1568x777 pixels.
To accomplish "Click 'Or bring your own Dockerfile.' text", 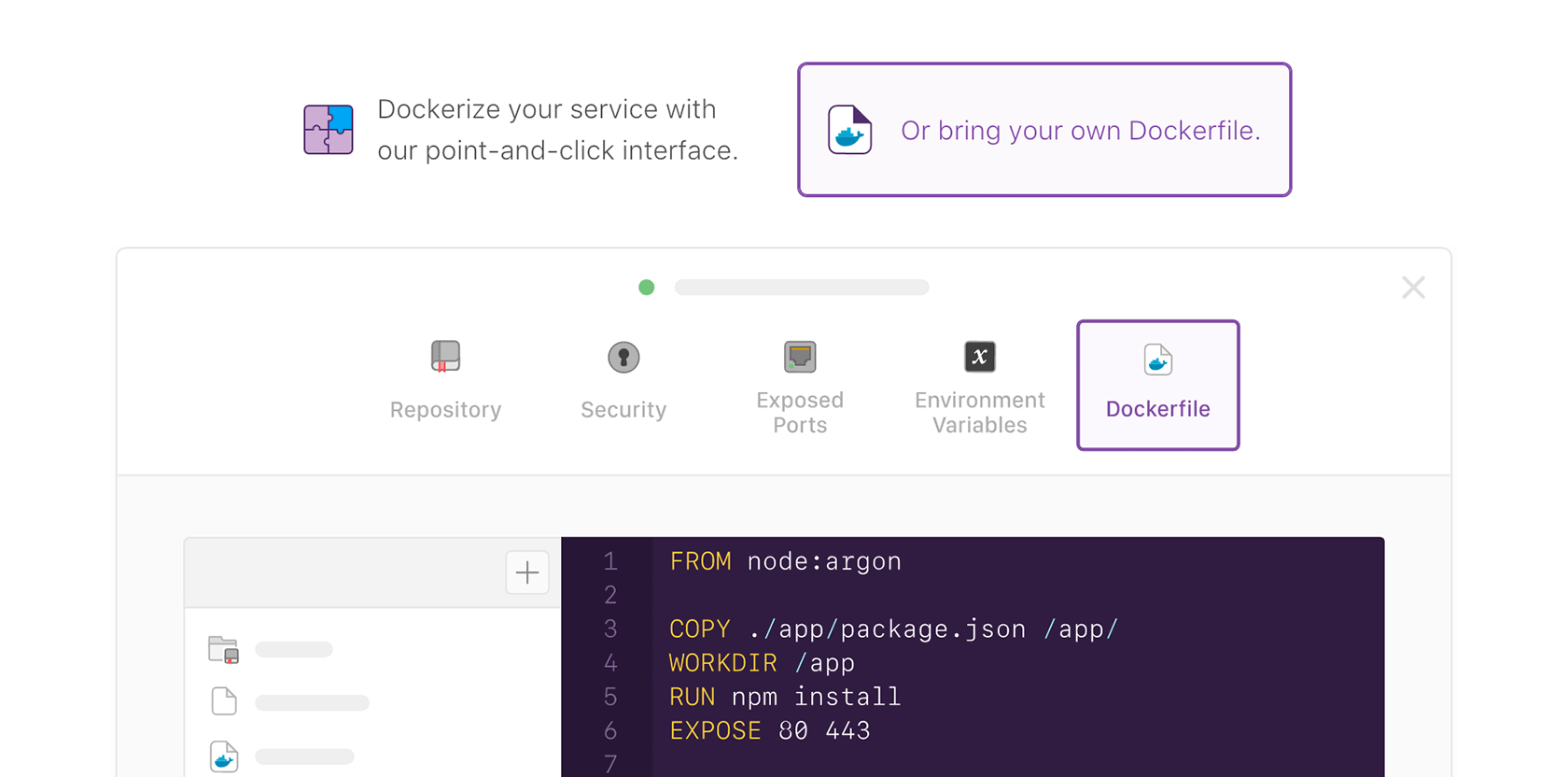I will (x=1080, y=131).
